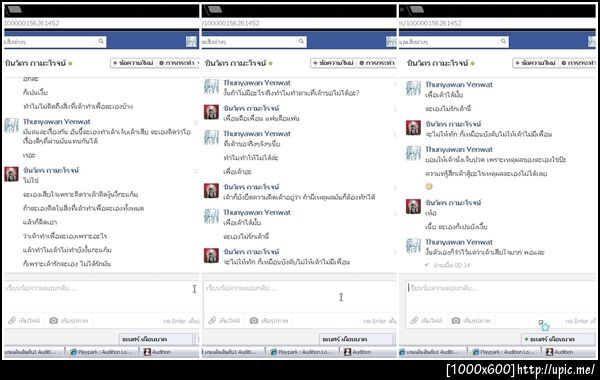Select the browser tab atop right panel
Viewport: 600px width, 380px height.
(x=416, y=10)
